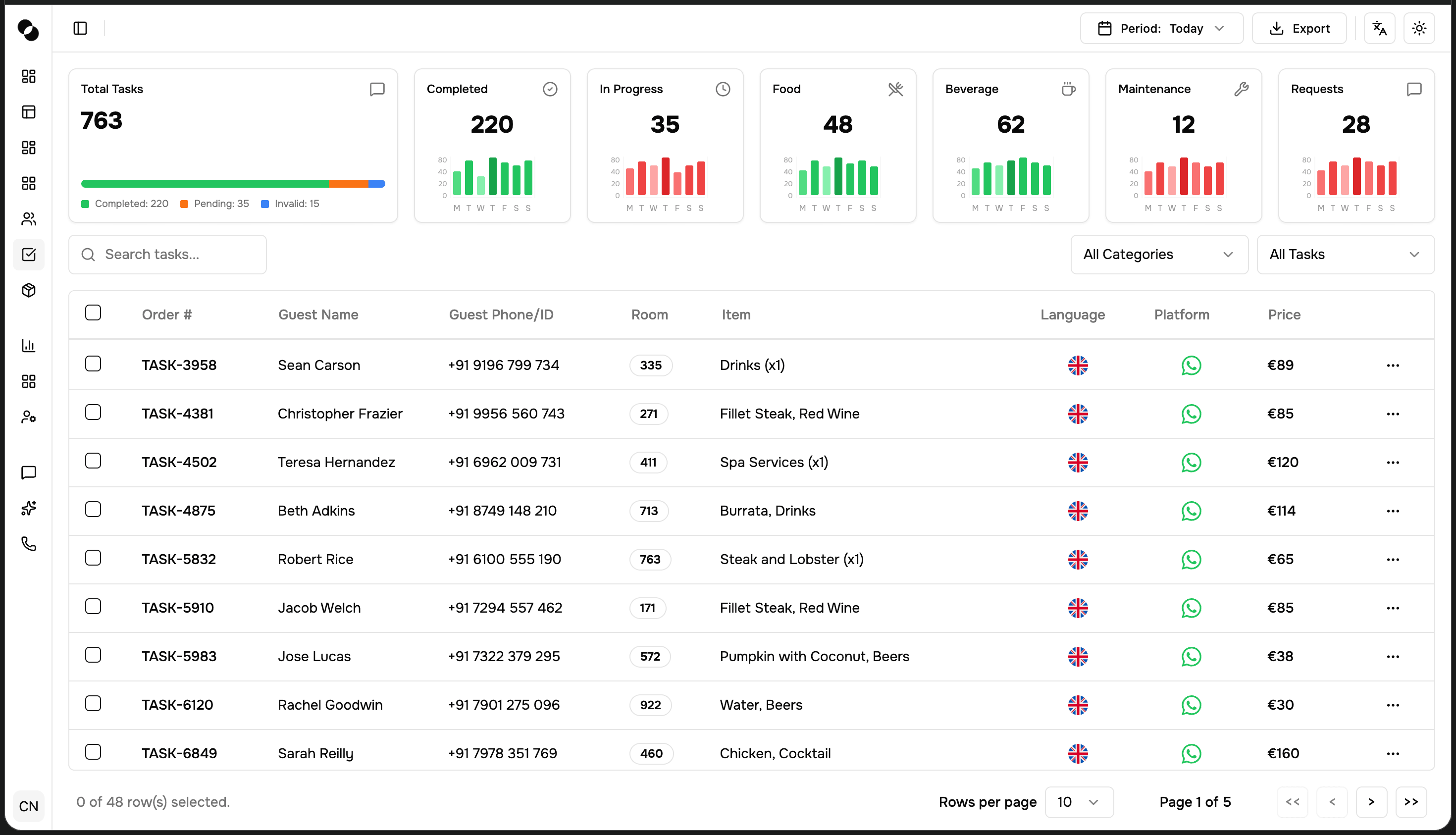1456x835 pixels.
Task: Click the language translate icon
Action: pos(1379,28)
